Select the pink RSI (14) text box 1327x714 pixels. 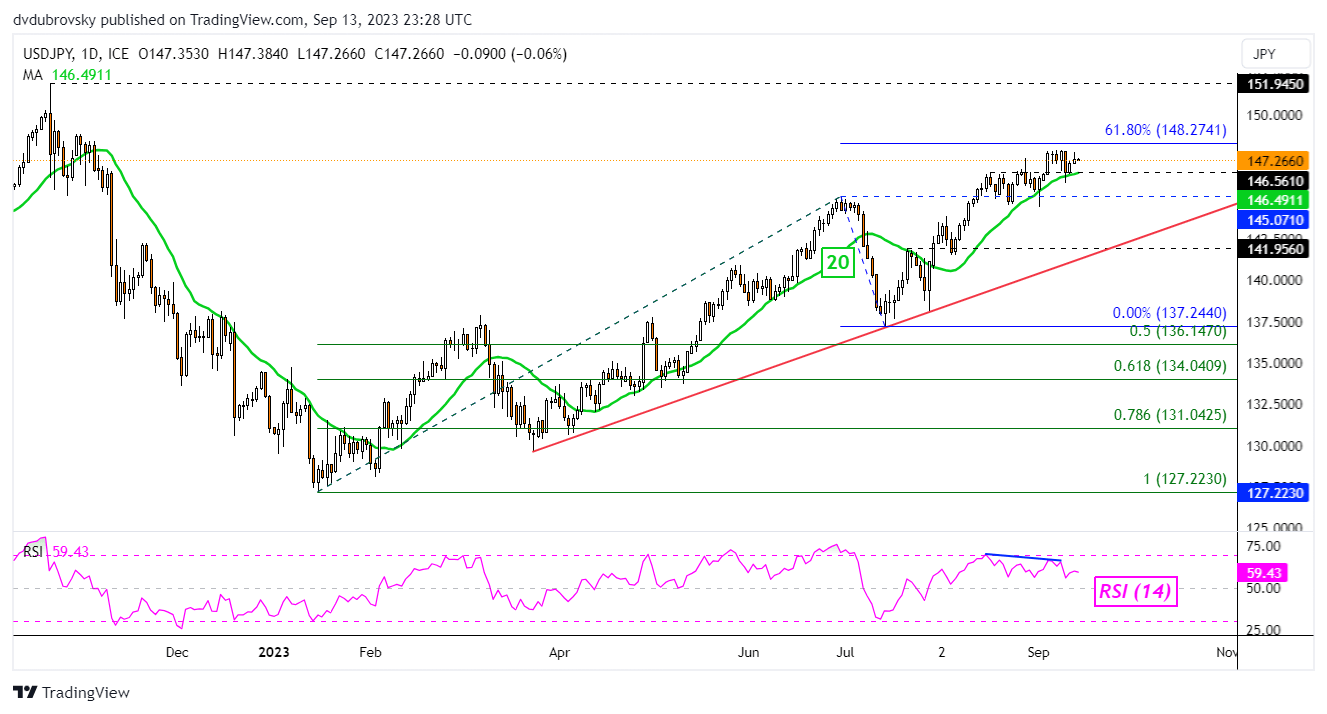point(1134,591)
